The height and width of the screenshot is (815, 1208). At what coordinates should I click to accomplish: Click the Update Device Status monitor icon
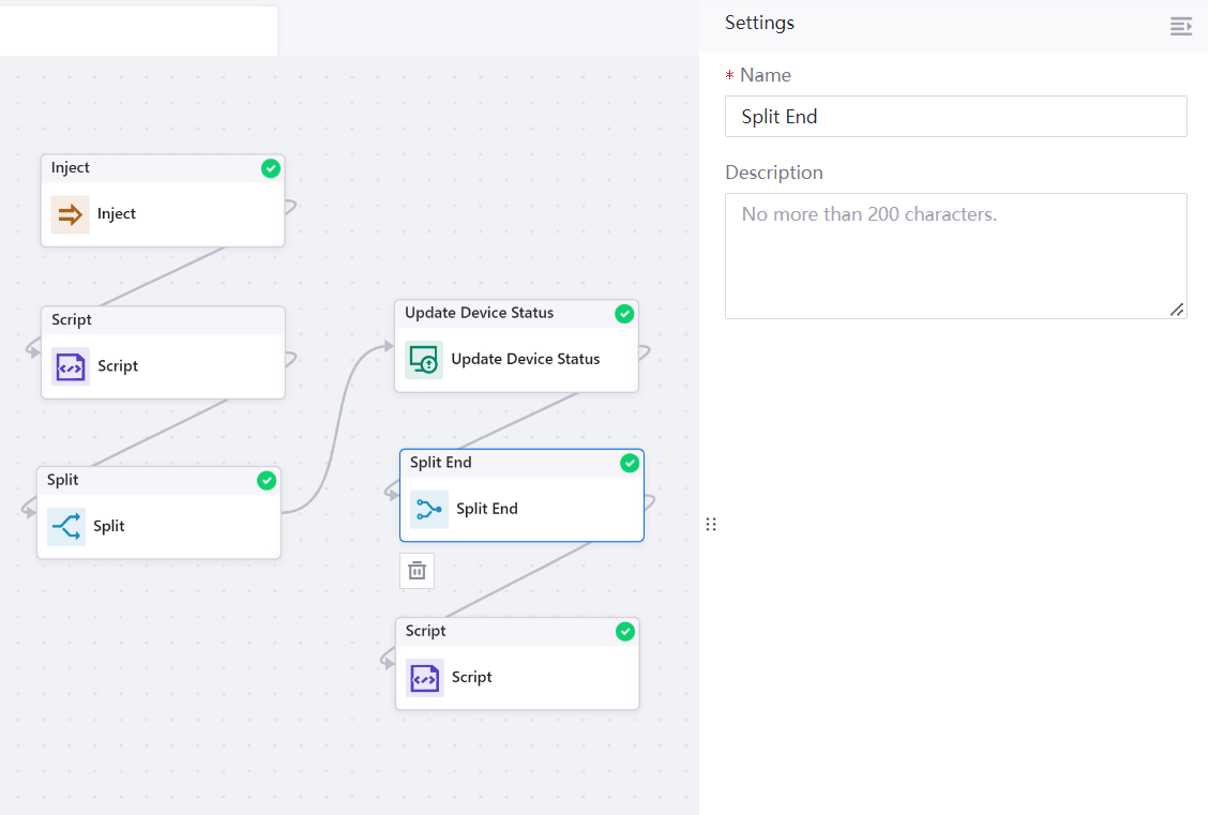pyautogui.click(x=424, y=359)
